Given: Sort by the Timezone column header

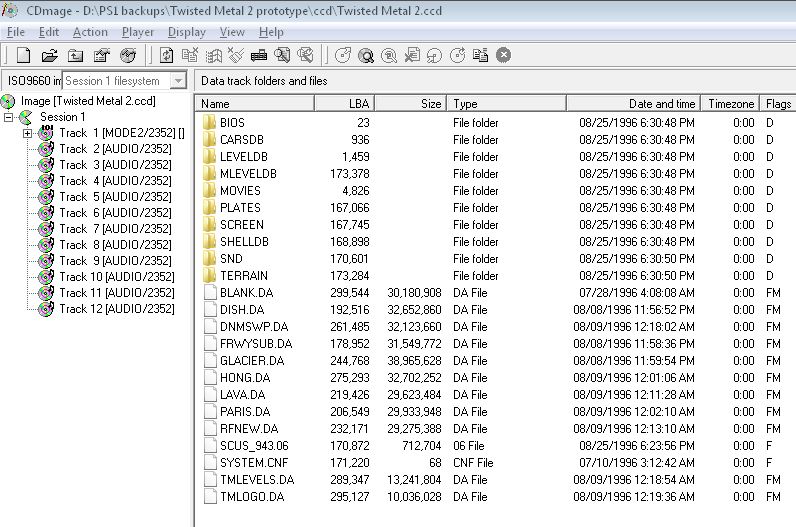Looking at the screenshot, I should click(730, 104).
